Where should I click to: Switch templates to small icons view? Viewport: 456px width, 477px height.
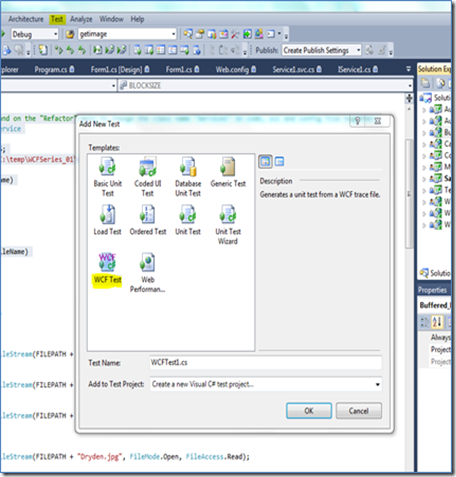[279, 162]
